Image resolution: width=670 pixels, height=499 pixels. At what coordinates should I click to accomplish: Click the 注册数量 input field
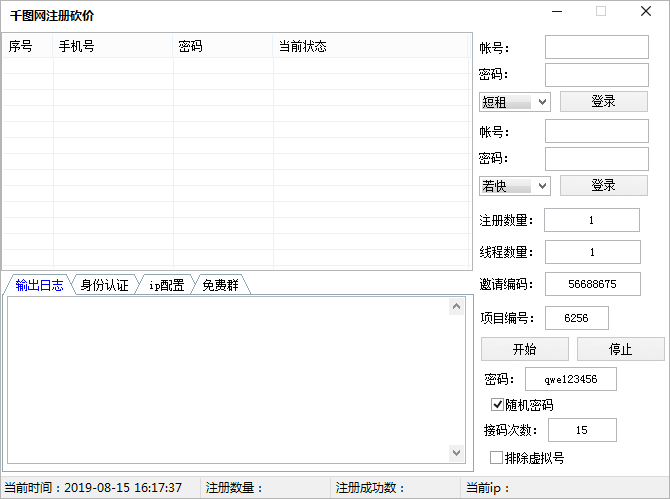pyautogui.click(x=592, y=220)
